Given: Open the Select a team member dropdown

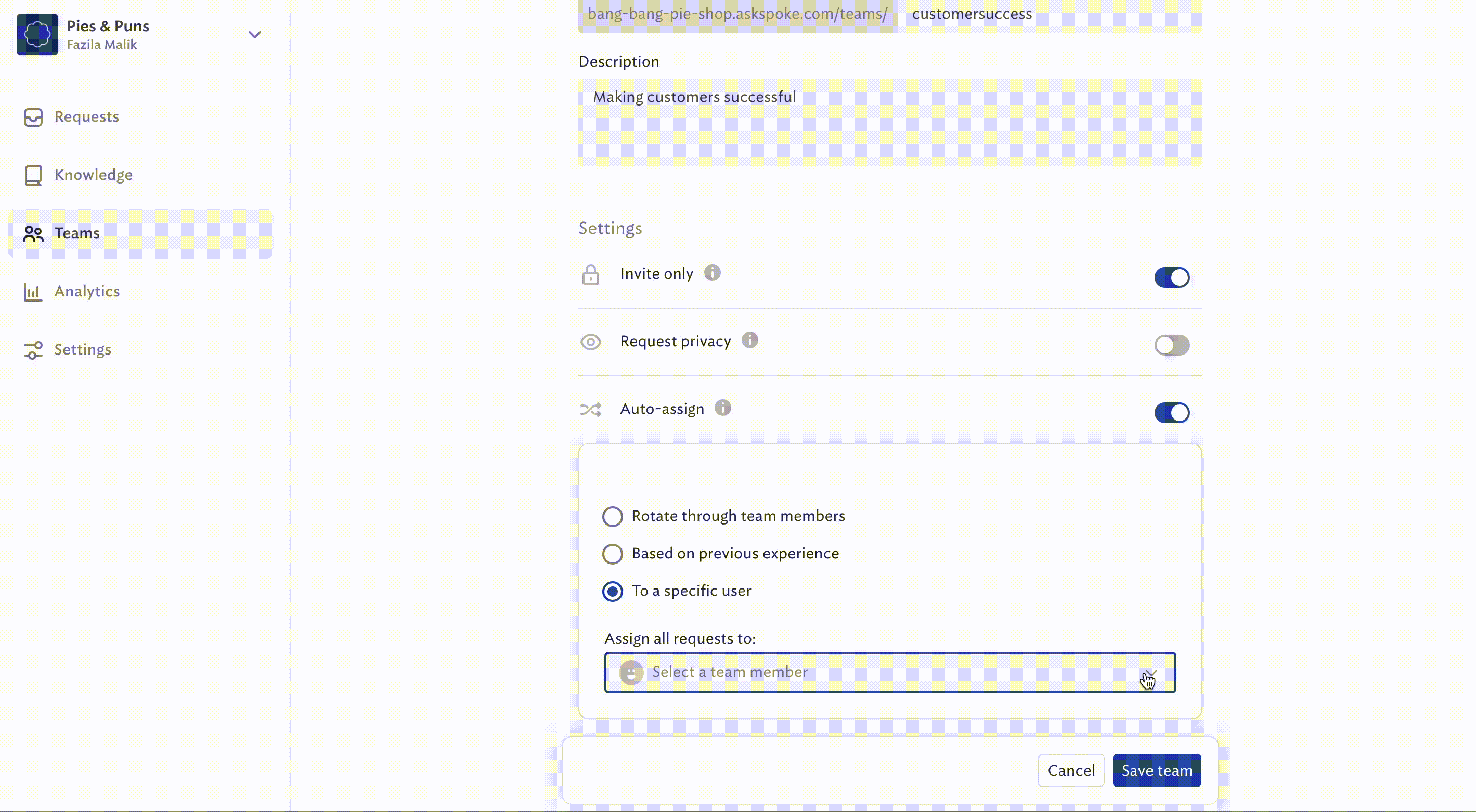Looking at the screenshot, I should tap(890, 673).
